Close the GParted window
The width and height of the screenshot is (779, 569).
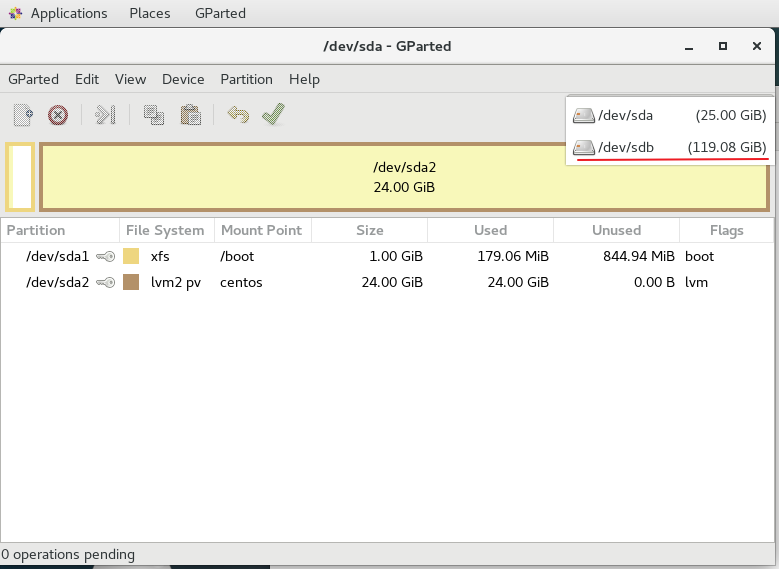pos(757,46)
